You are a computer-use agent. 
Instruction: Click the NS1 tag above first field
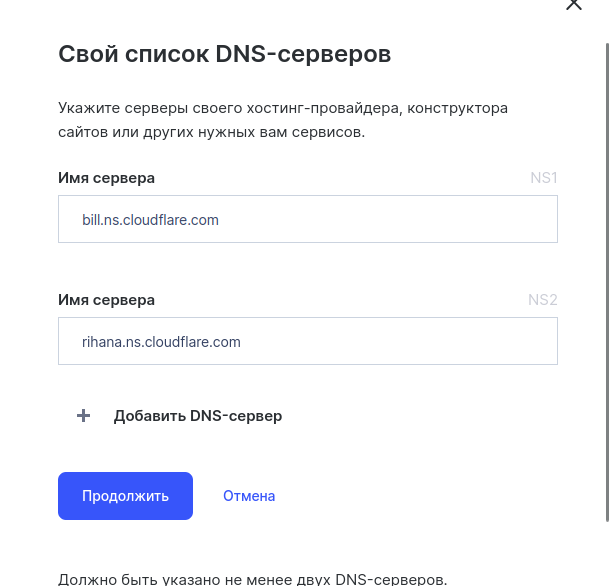pos(543,178)
